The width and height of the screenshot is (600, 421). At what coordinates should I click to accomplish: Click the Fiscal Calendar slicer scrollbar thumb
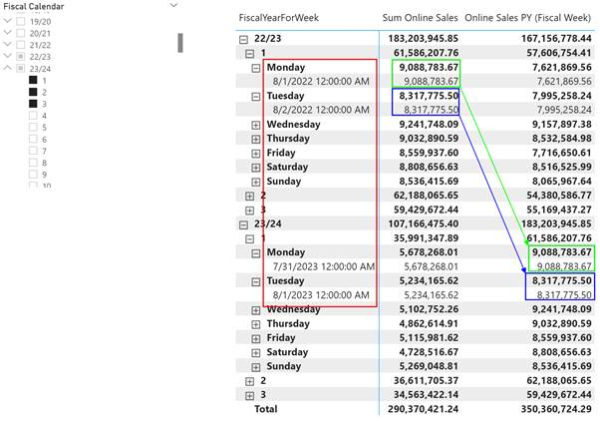(x=180, y=42)
